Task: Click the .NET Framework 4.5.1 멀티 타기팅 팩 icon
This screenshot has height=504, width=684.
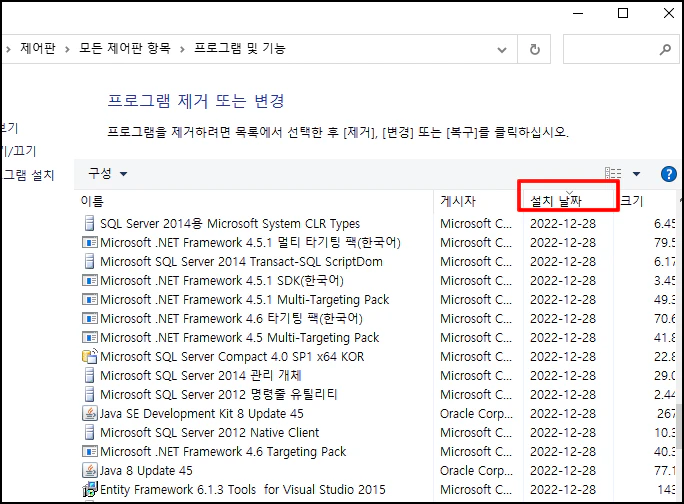Action: [89, 242]
